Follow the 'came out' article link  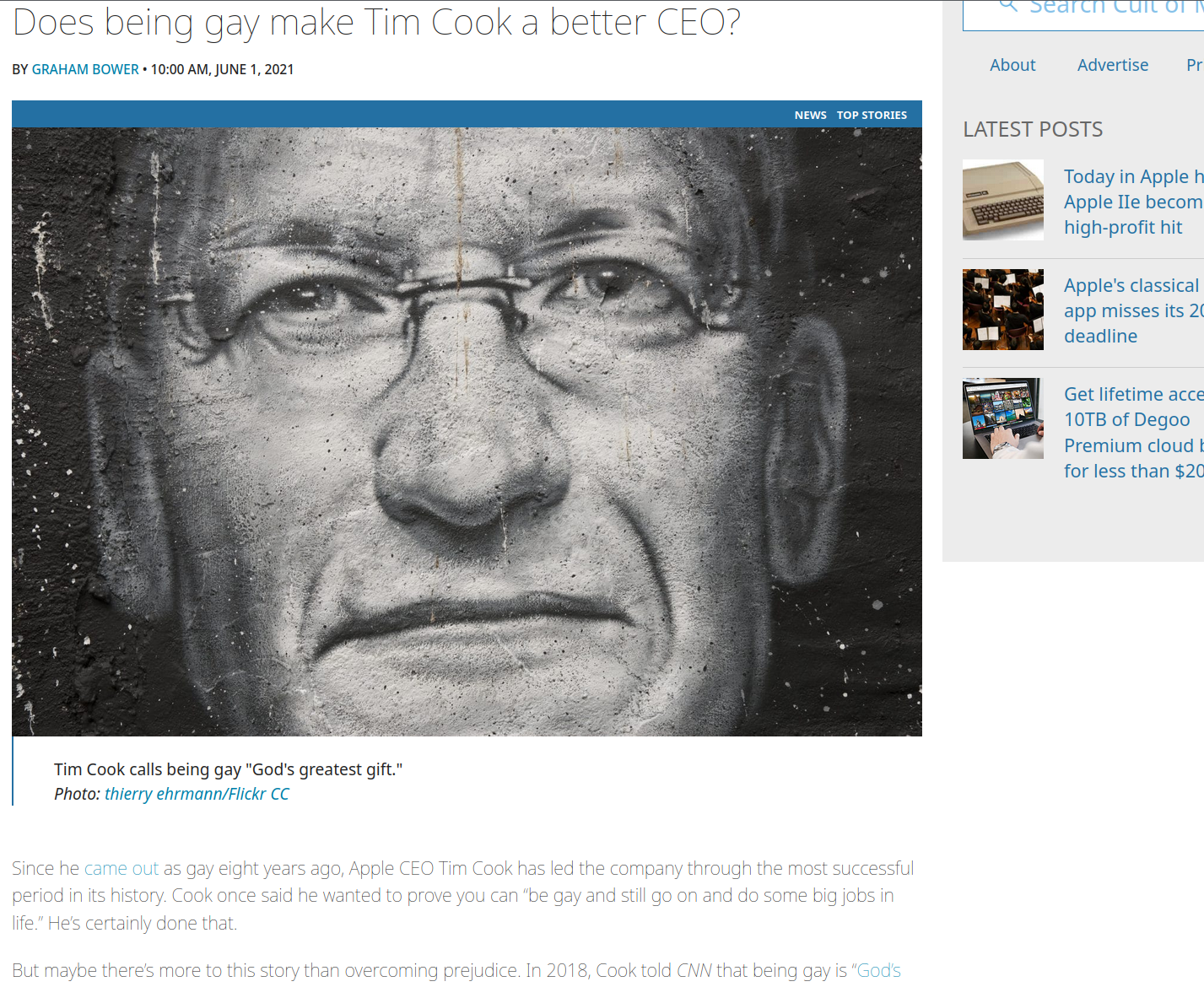coord(121,868)
